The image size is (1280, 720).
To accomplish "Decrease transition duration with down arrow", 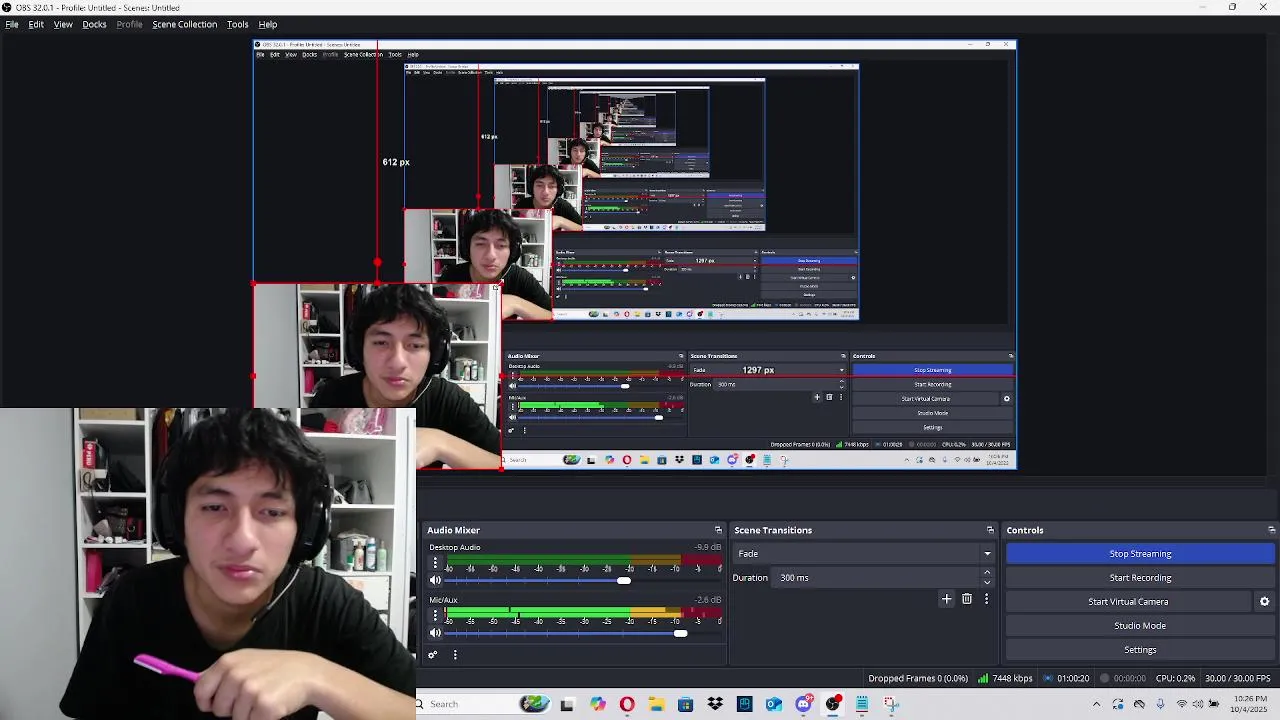I will pos(987,582).
